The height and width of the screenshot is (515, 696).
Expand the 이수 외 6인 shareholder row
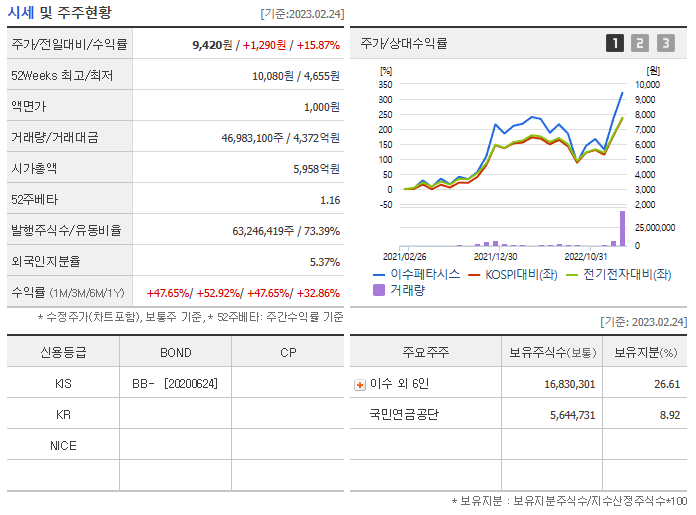tap(360, 384)
